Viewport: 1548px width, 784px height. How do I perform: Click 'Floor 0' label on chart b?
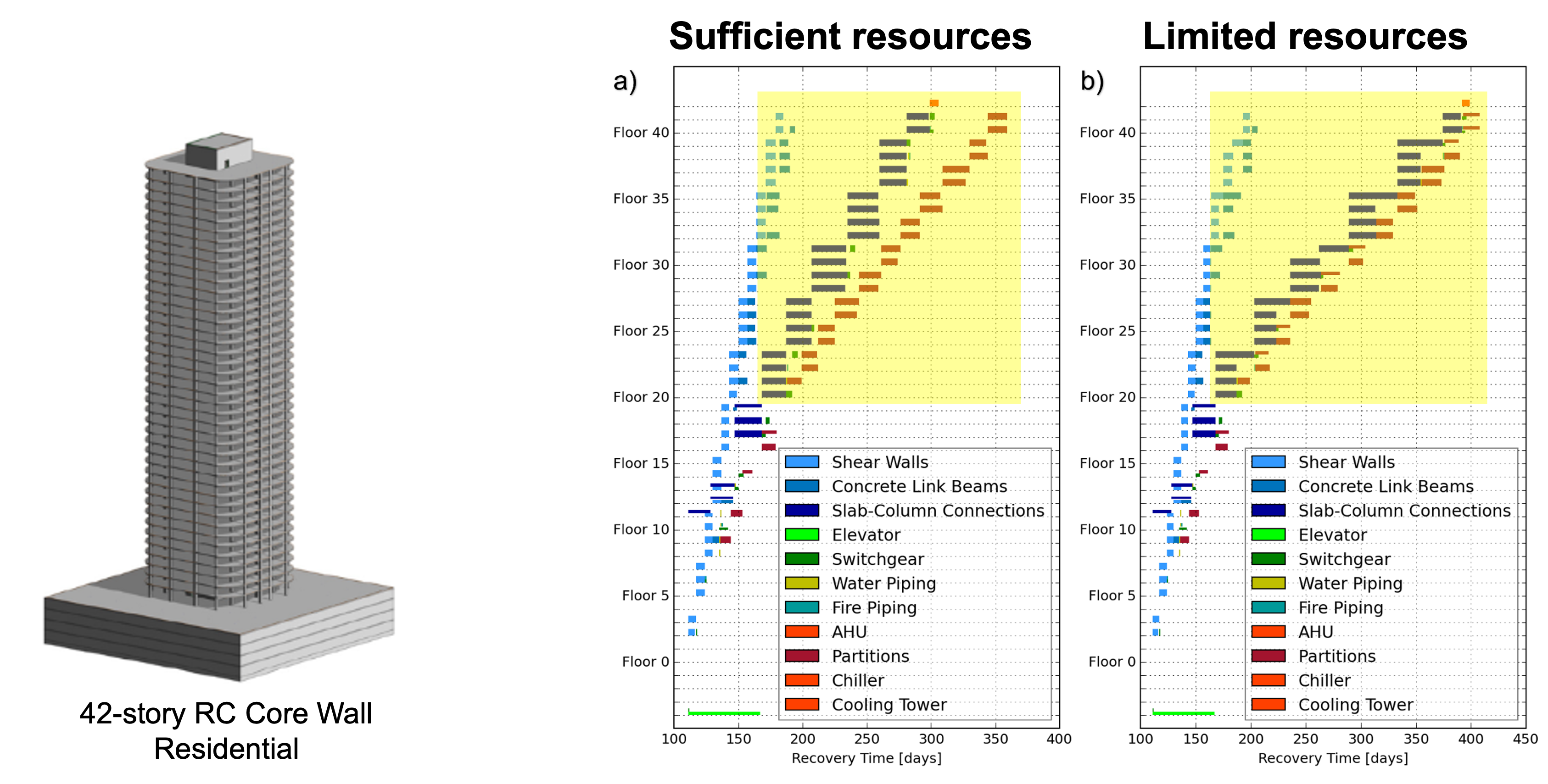(1112, 662)
